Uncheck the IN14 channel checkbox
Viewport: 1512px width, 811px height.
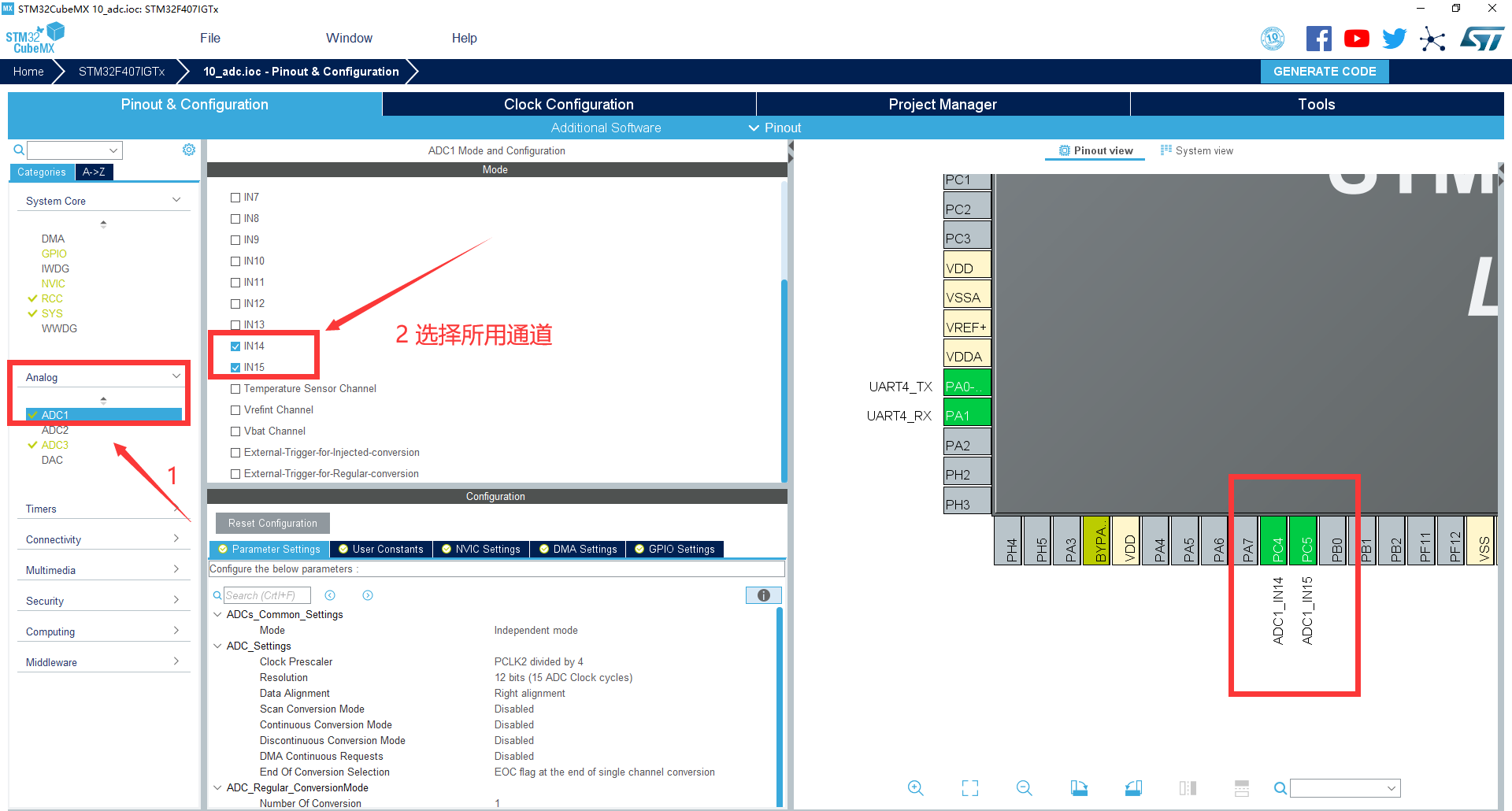pyautogui.click(x=235, y=346)
